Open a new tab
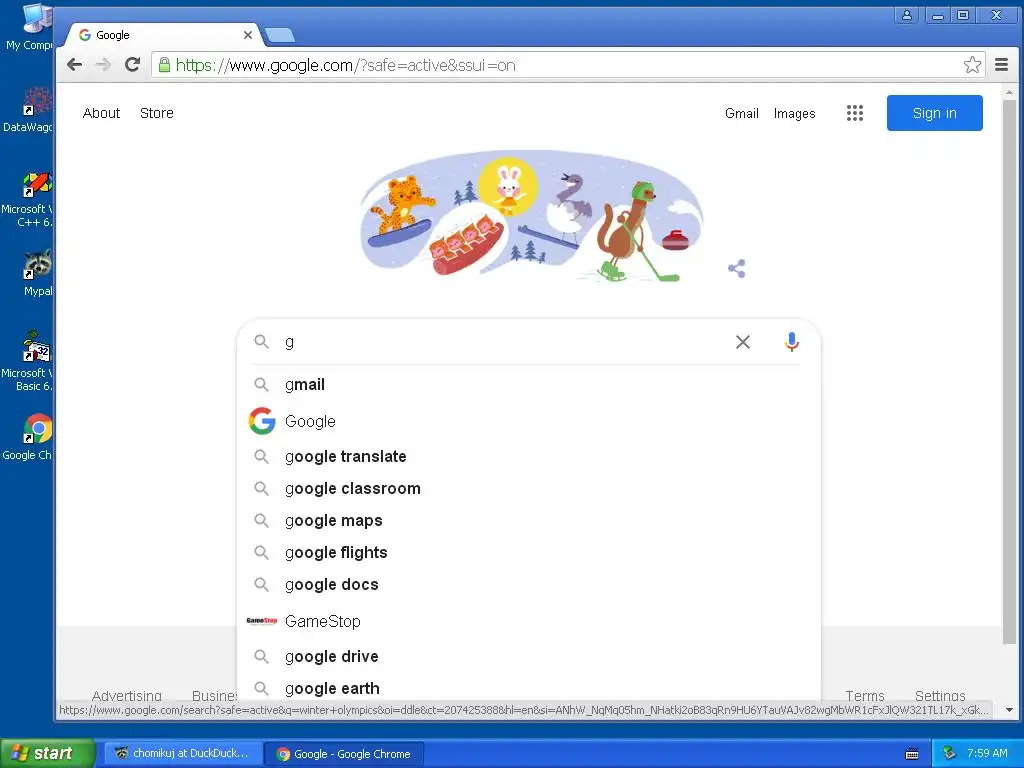Viewport: 1024px width, 768px height. coord(280,35)
